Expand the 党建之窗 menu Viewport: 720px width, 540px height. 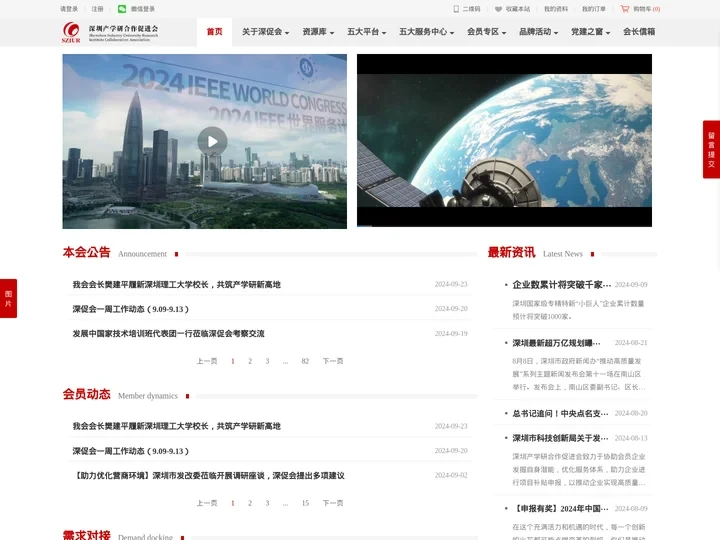tap(590, 32)
